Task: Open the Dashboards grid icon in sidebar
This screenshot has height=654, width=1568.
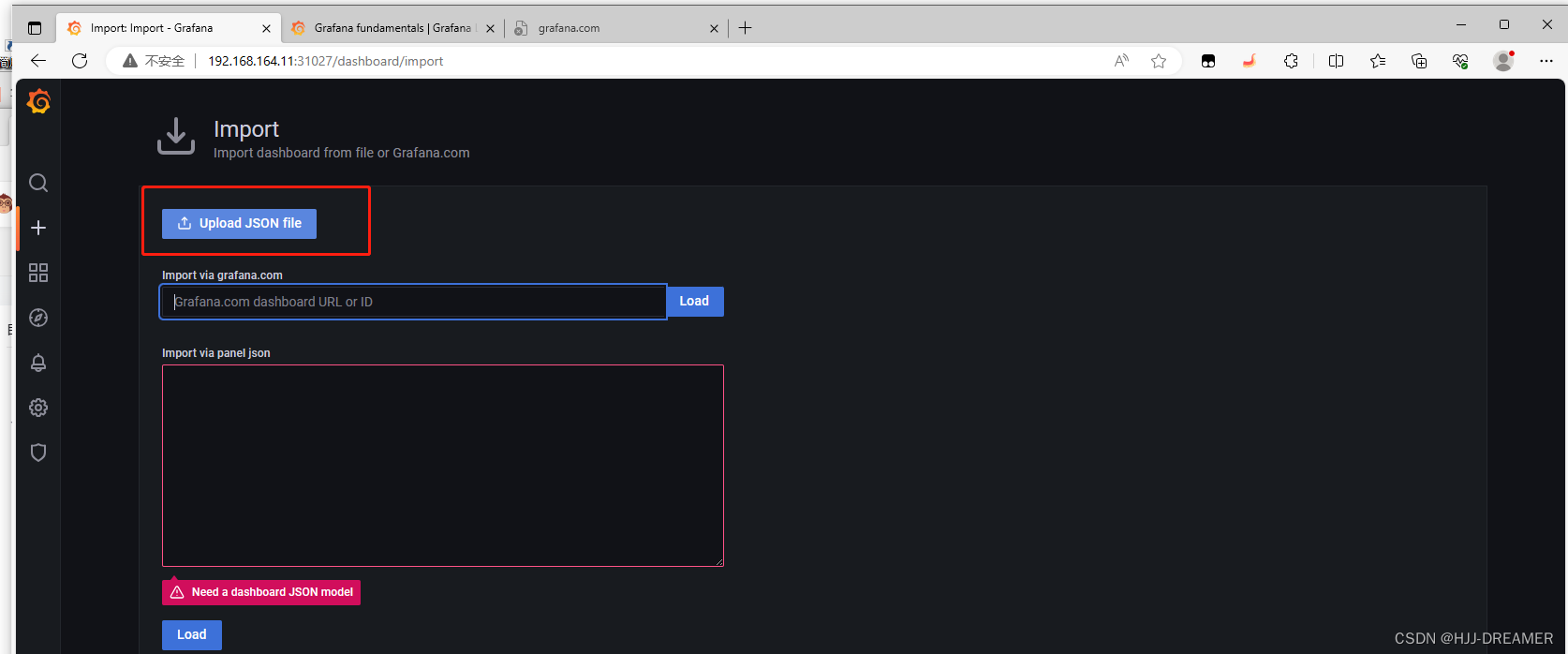Action: [38, 273]
